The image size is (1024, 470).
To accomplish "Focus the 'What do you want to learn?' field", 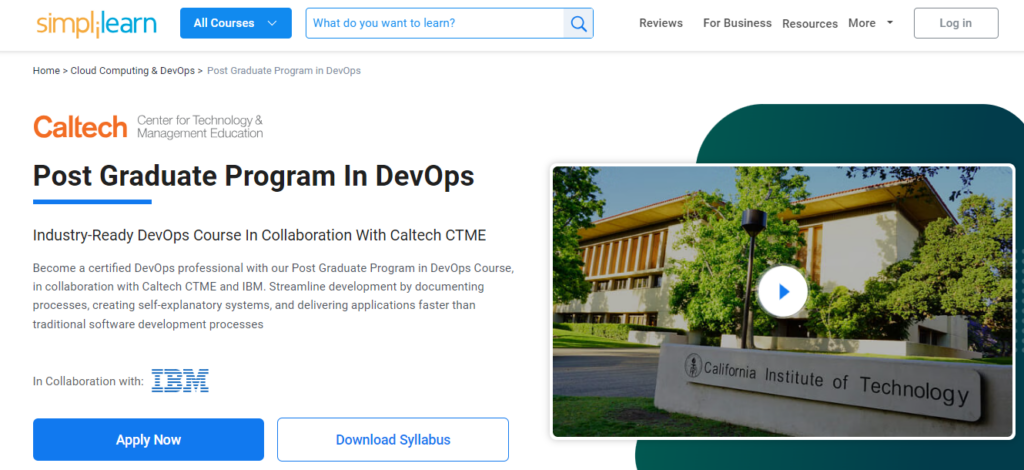I will coord(435,24).
